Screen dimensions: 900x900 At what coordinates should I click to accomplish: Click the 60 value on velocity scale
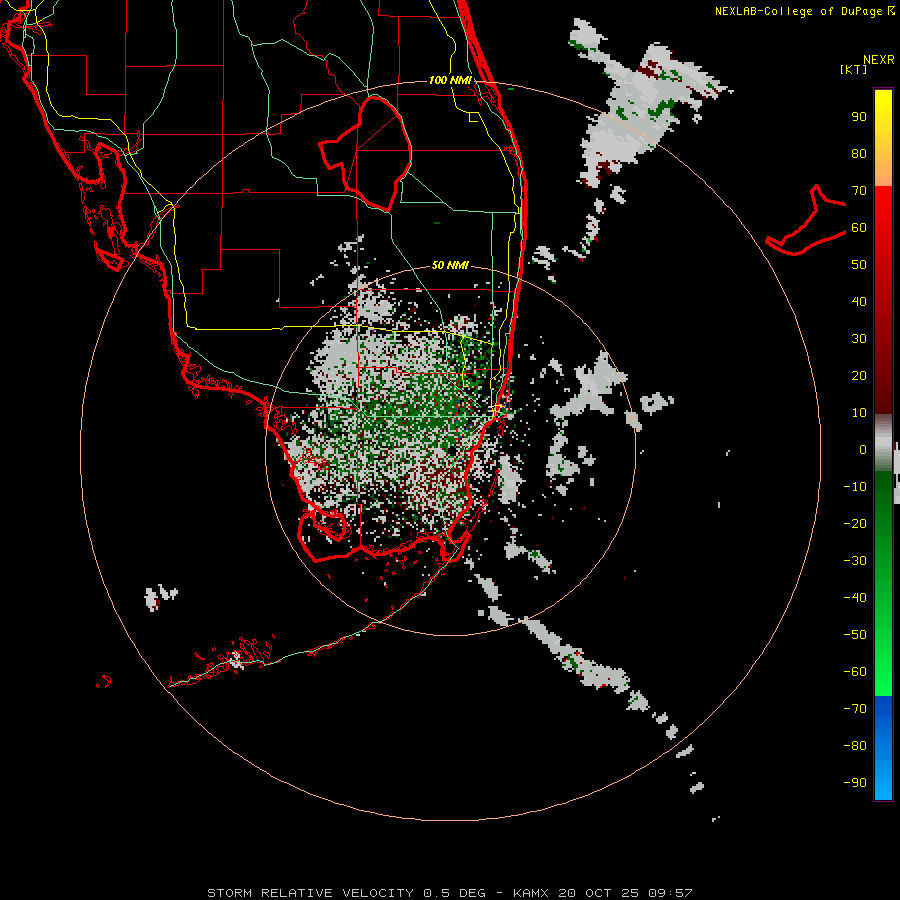(x=859, y=228)
